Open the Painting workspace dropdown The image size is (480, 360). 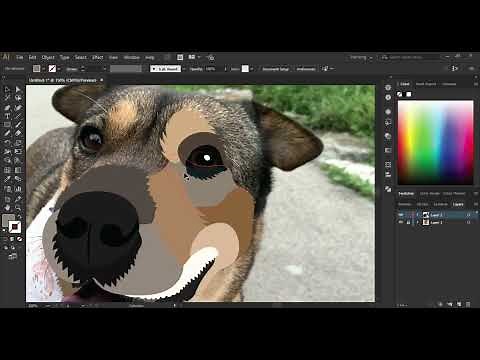point(361,57)
